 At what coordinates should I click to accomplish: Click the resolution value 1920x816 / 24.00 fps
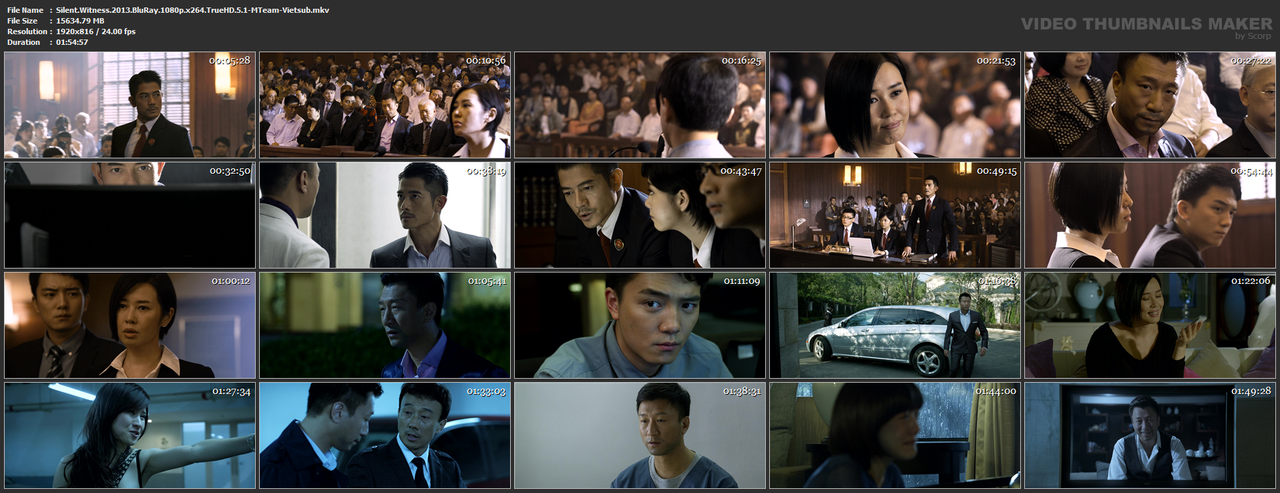(x=96, y=32)
